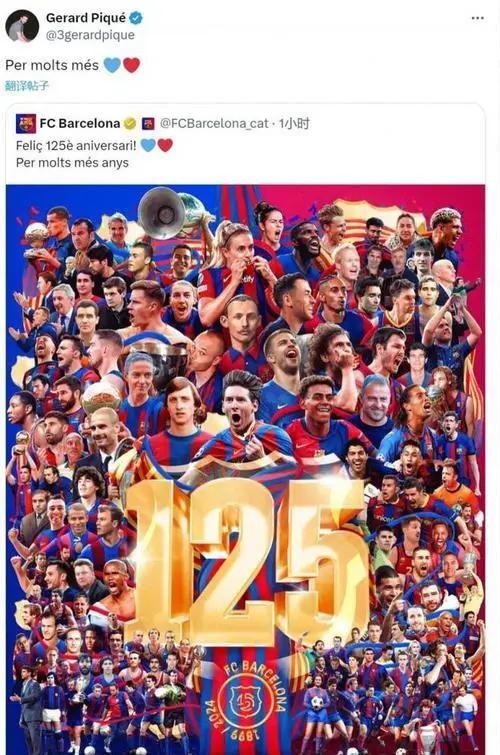Open the @FCBarcelona_cat handle

pyautogui.click(x=214, y=124)
